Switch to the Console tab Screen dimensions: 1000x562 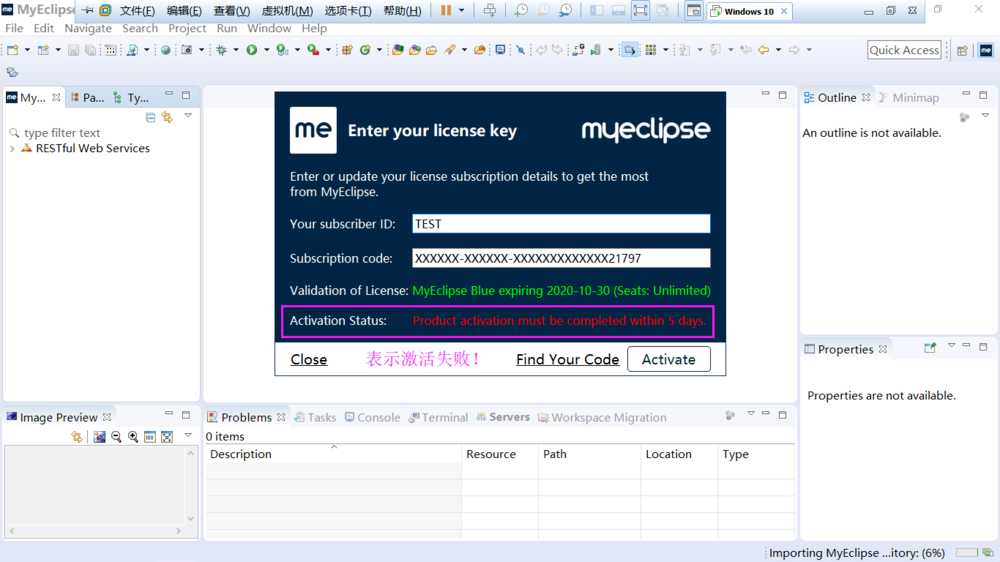pyautogui.click(x=372, y=417)
